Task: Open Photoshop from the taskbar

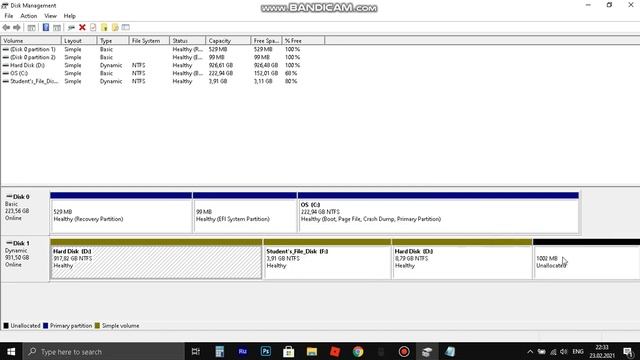Action: [x=266, y=351]
